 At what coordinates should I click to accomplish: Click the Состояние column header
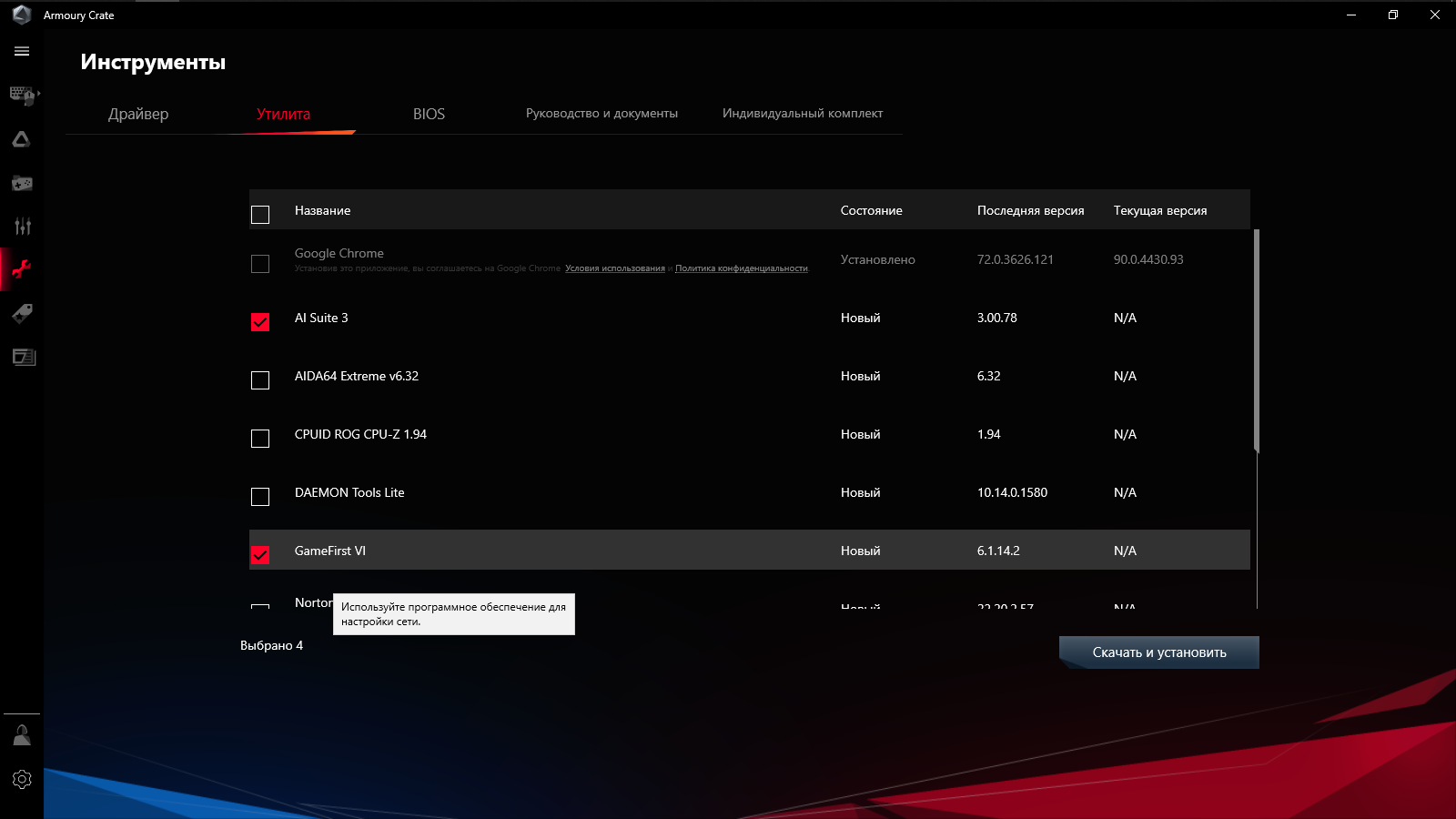pos(872,210)
